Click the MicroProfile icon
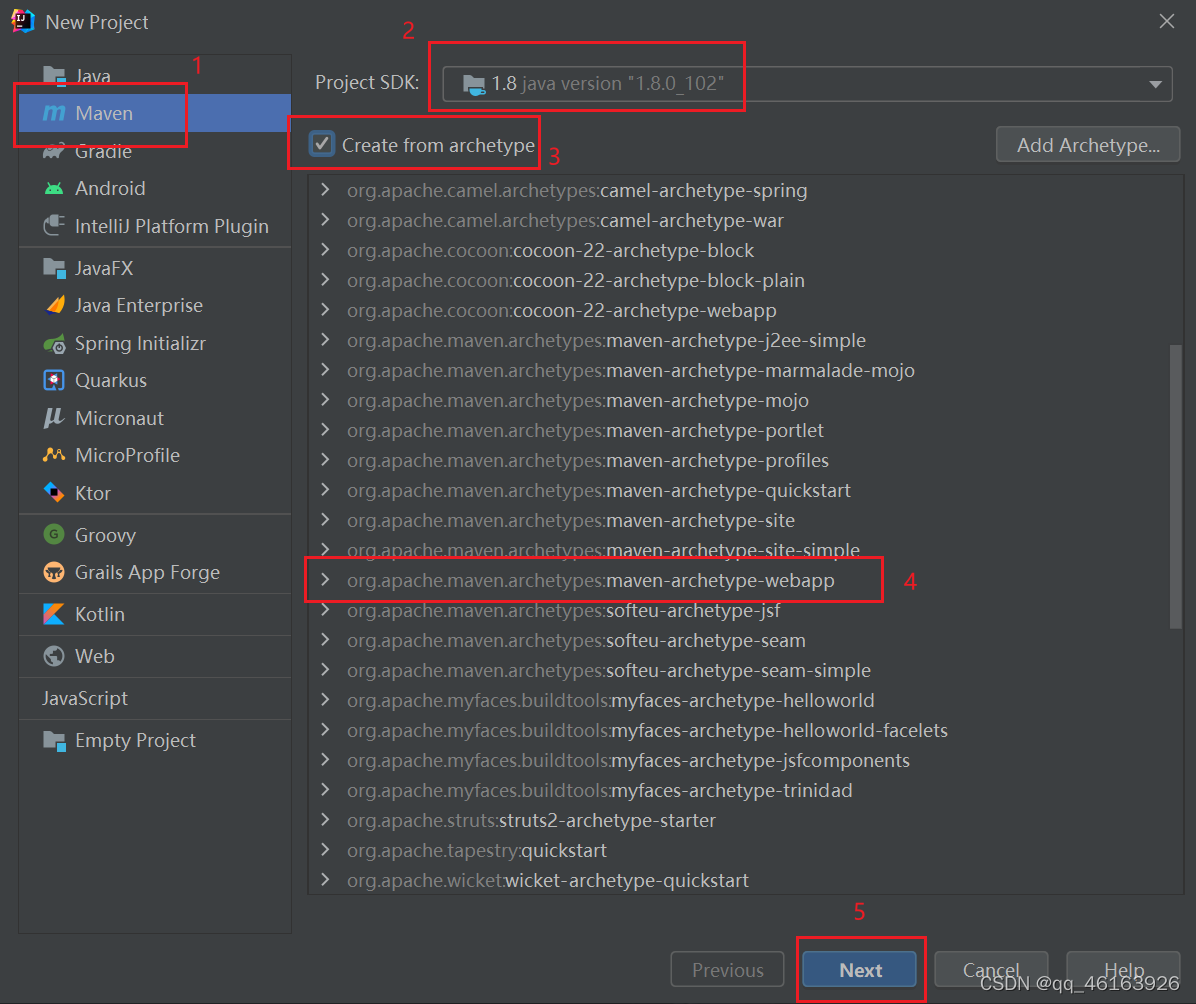1196x1004 pixels. tap(54, 455)
